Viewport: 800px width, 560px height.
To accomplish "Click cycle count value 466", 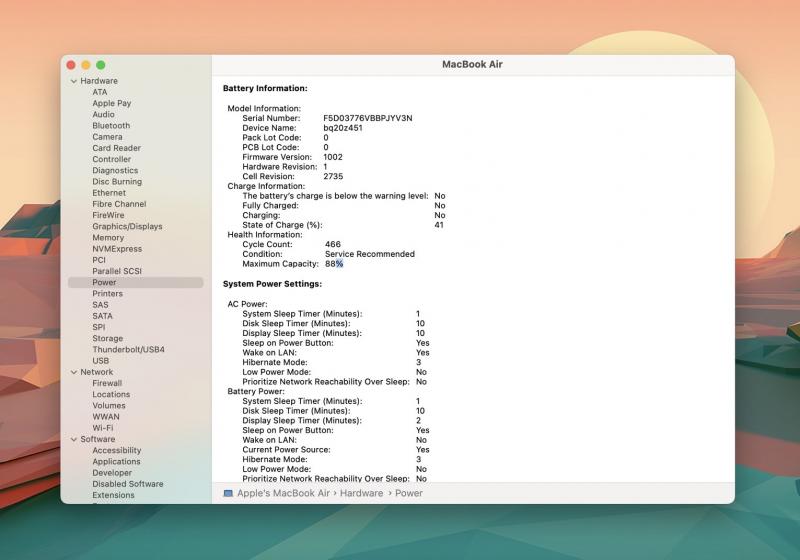I will pos(333,244).
